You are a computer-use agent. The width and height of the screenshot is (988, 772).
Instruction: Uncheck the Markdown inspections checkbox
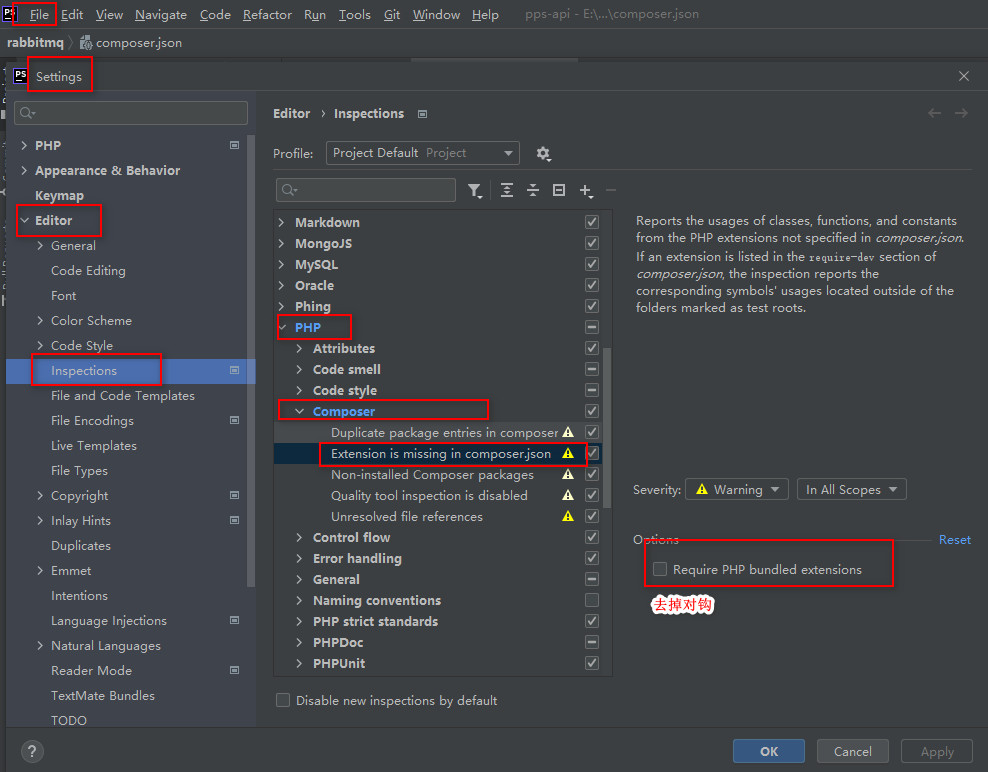pyautogui.click(x=591, y=222)
